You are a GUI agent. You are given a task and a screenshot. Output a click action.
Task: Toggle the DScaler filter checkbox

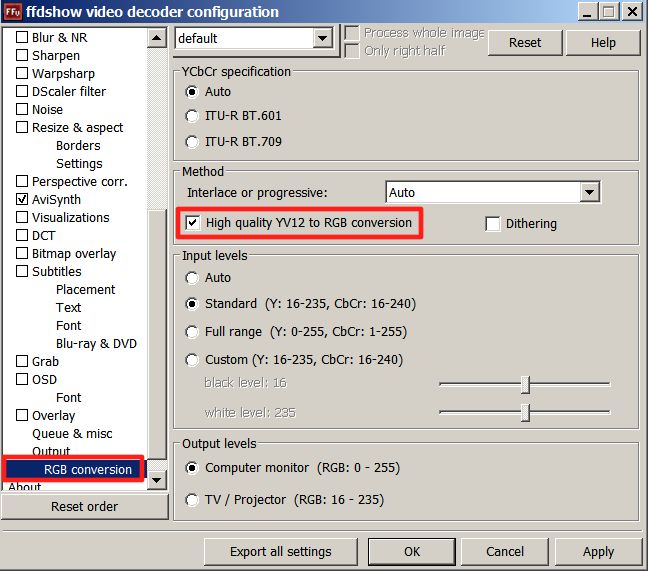coord(21,91)
